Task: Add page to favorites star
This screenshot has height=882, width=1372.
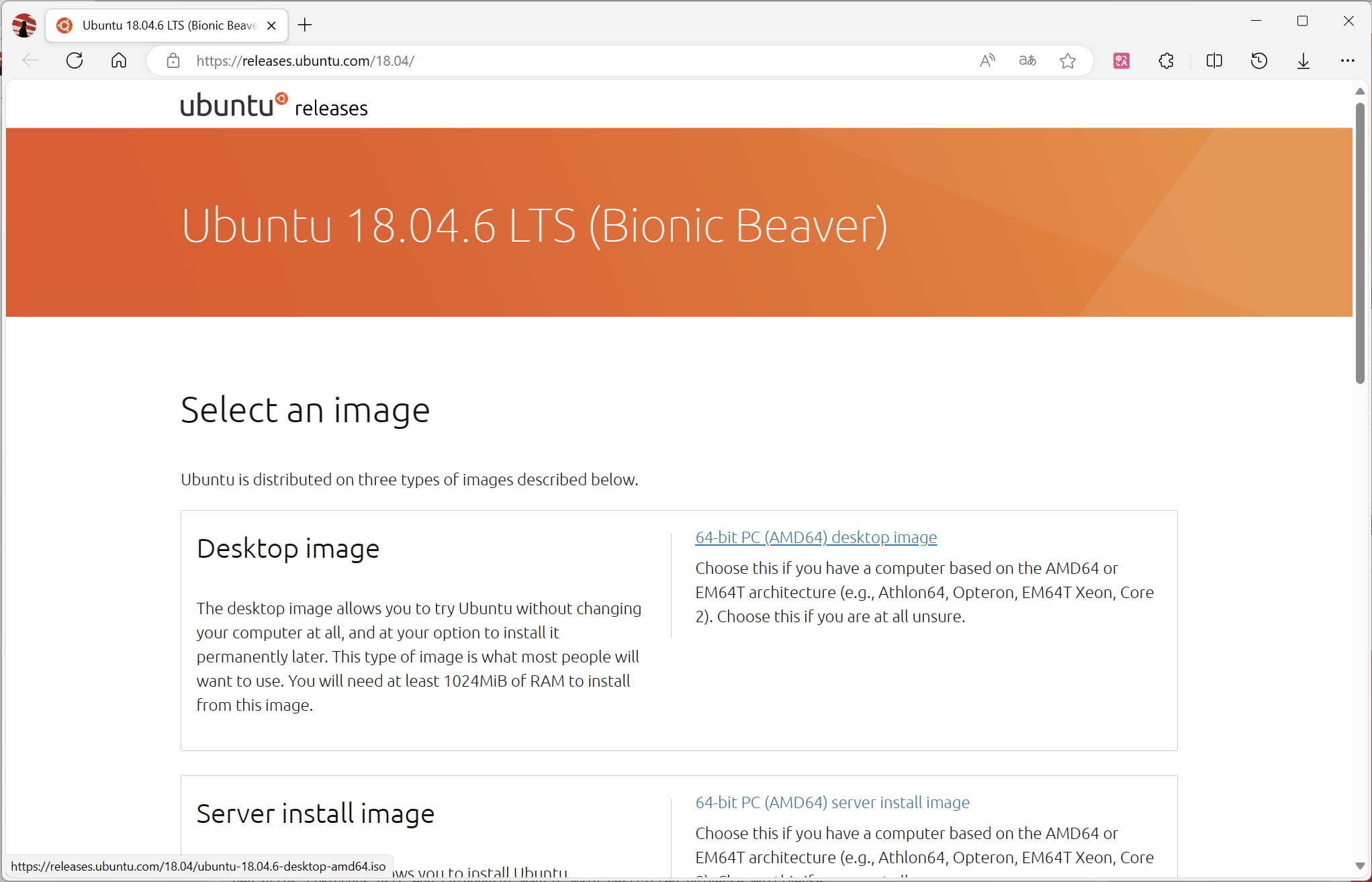Action: (x=1068, y=60)
